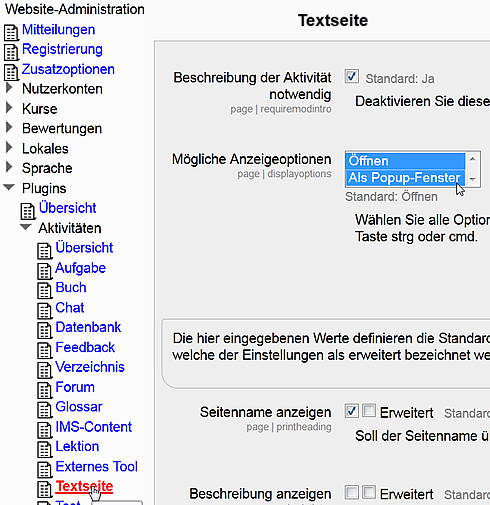Click the page icon beside Zusatzoptionen
Screen dimensions: 490x505
[x=11, y=72]
